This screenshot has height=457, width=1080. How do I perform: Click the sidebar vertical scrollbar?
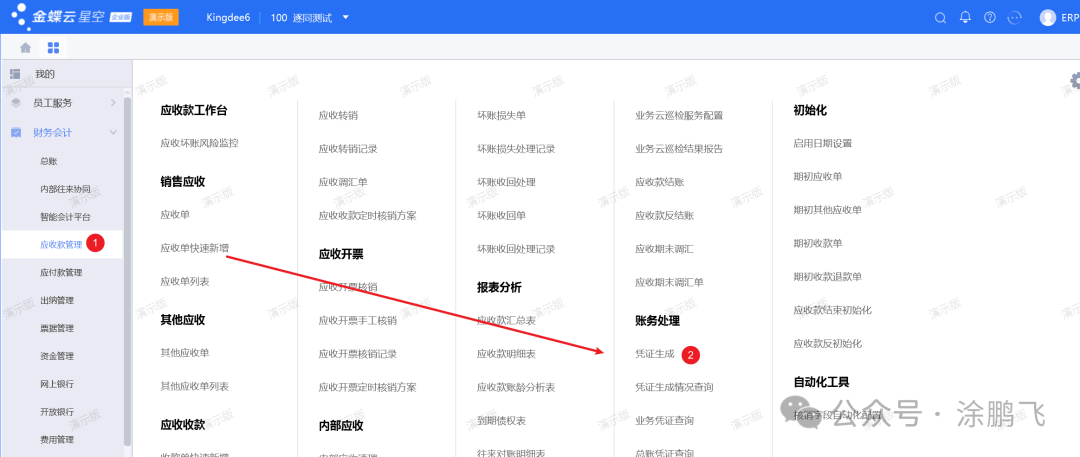tap(127, 270)
